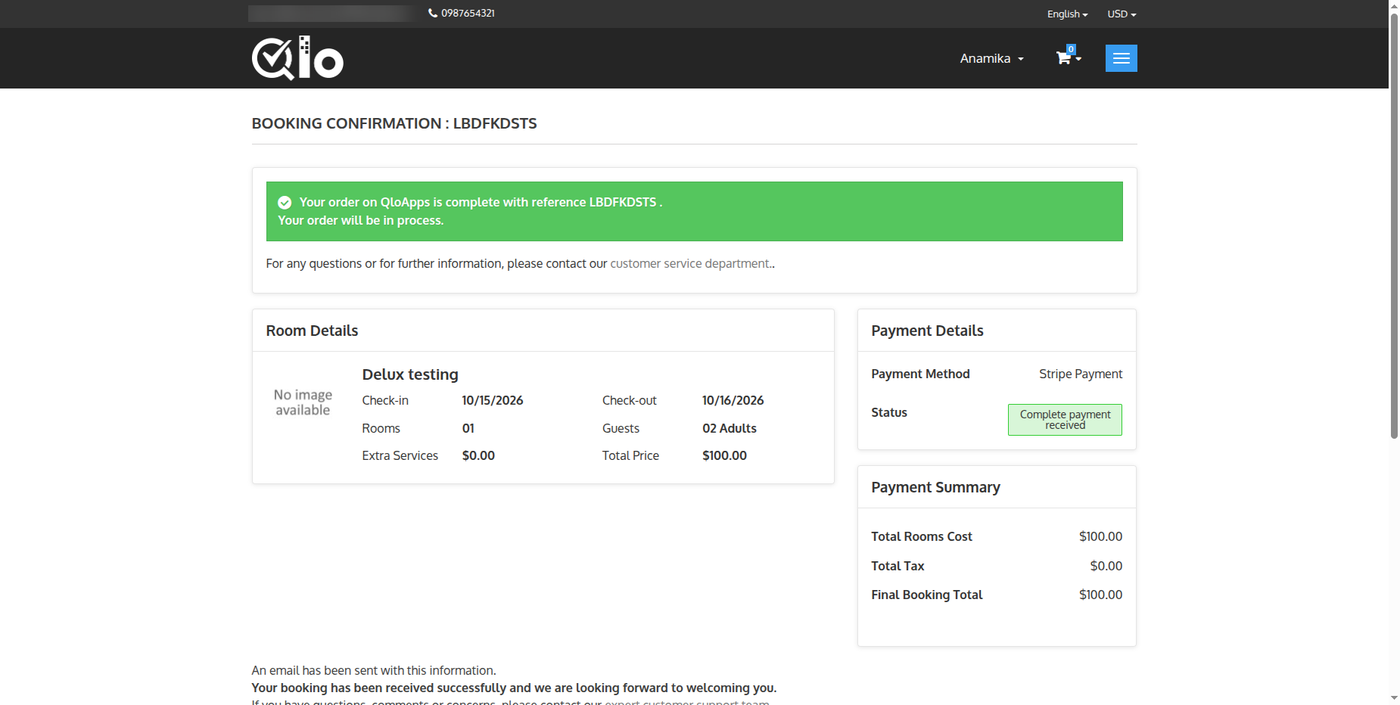Click Final Booking Total amount $100.00
This screenshot has height=705, width=1400.
[x=1101, y=594]
